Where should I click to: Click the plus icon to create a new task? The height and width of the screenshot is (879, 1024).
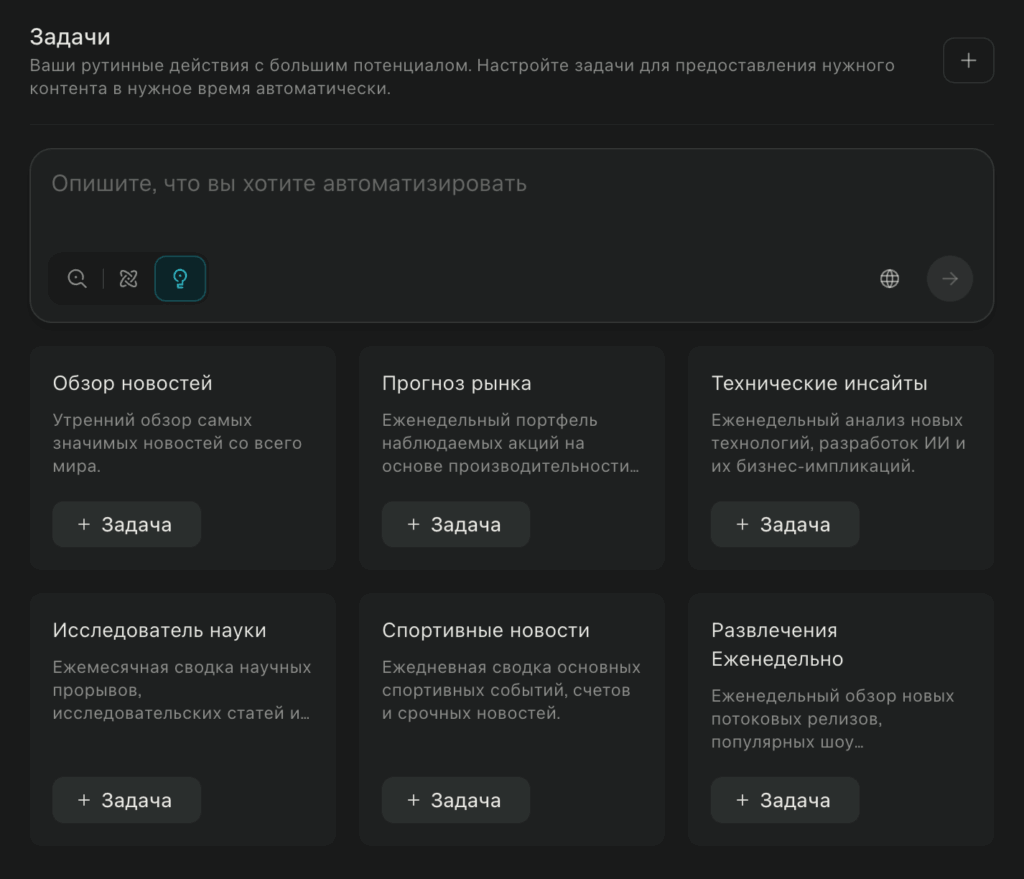pyautogui.click(x=968, y=60)
